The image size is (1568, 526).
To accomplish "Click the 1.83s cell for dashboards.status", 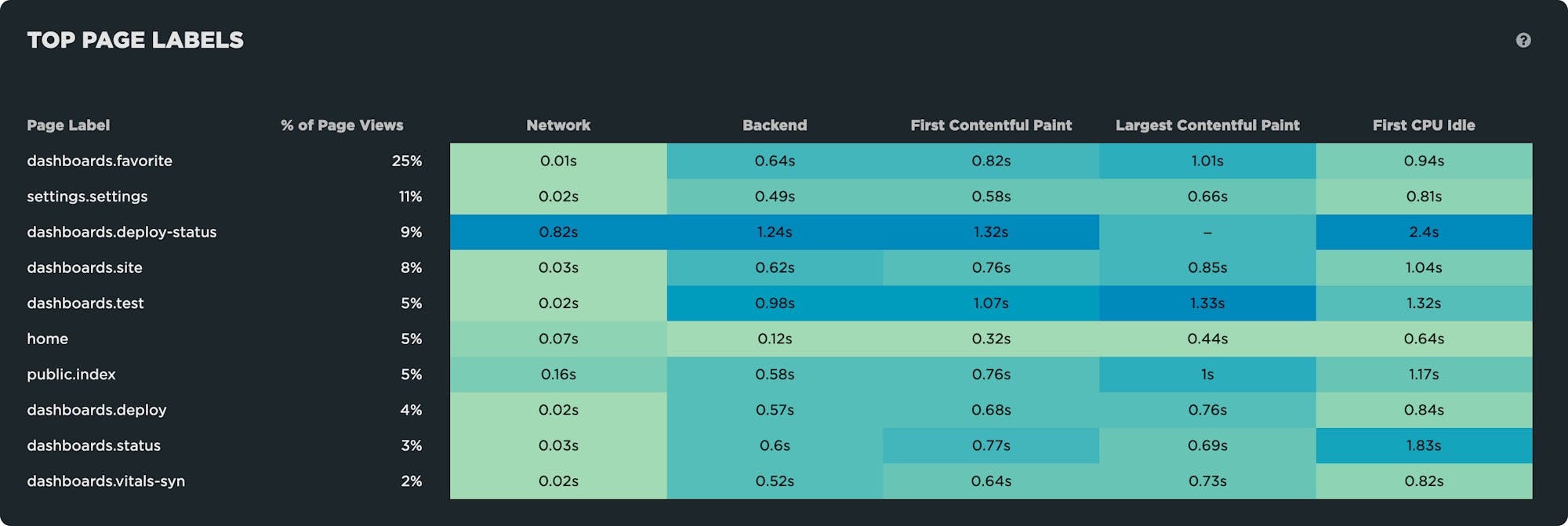I will pos(1424,445).
